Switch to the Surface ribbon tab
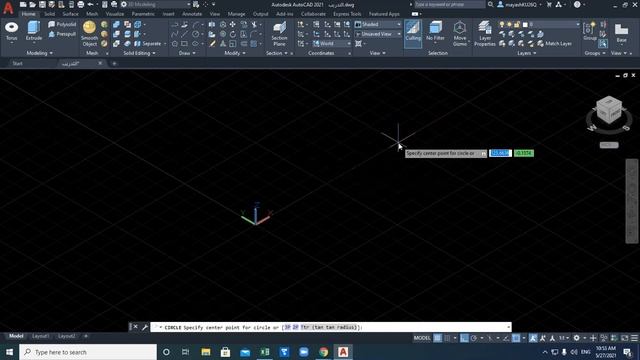Viewport: 640px width, 360px height. [x=71, y=14]
